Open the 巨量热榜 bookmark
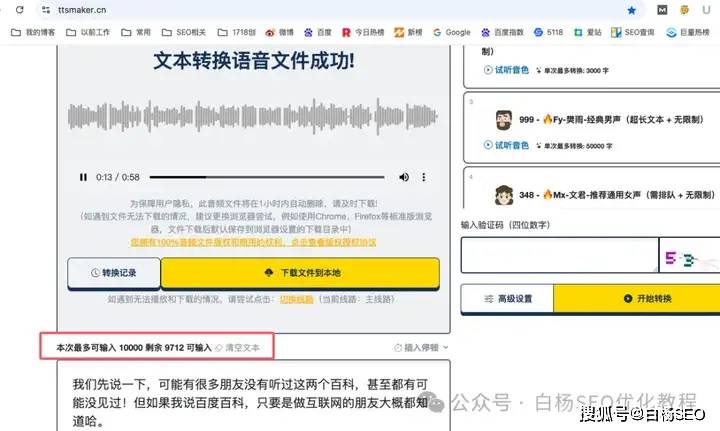This screenshot has height=431, width=720. [x=688, y=32]
